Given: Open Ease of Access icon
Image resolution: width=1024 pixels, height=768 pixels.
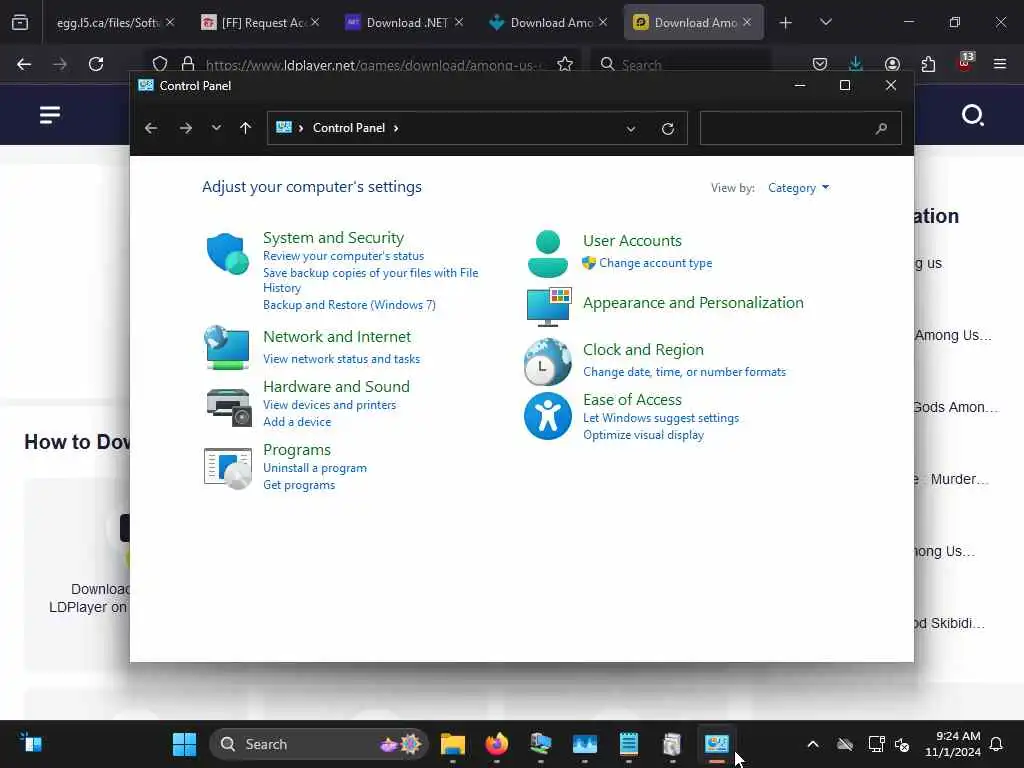Looking at the screenshot, I should tap(547, 416).
